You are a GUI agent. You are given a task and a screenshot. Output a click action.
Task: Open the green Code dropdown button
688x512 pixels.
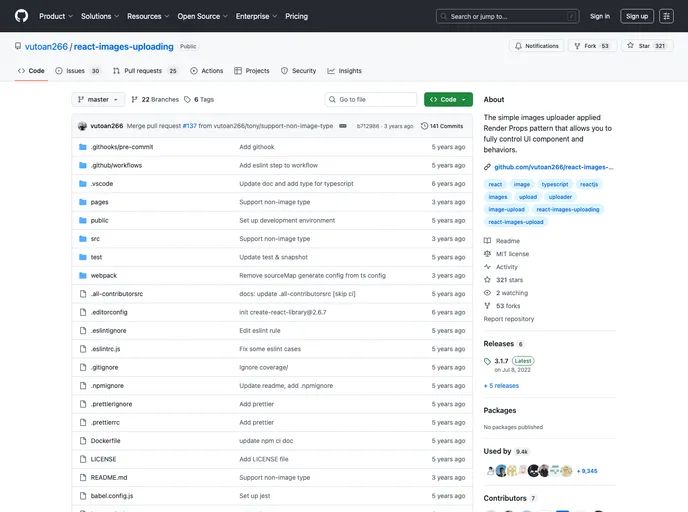click(x=448, y=100)
